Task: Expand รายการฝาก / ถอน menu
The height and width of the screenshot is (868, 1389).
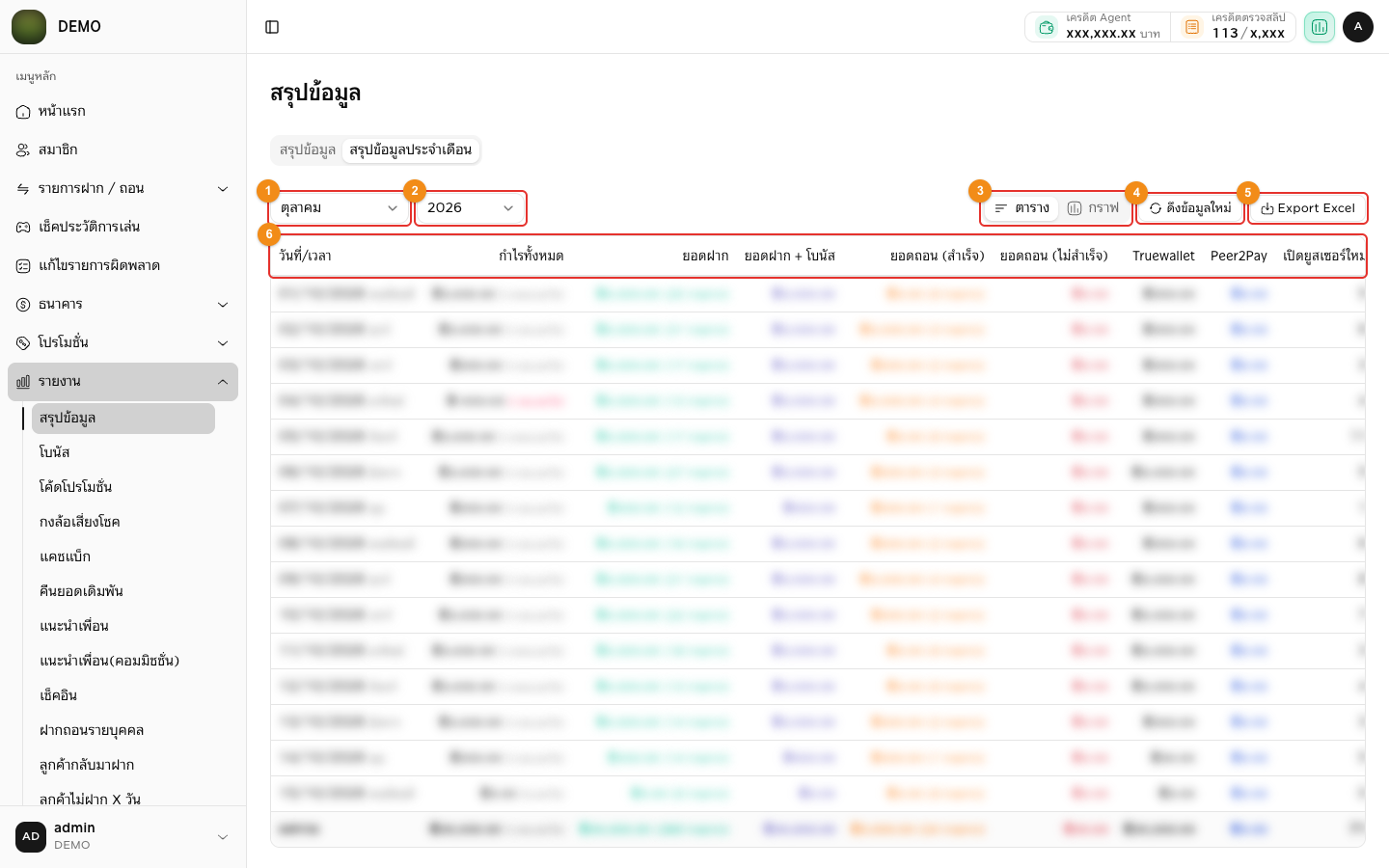Action: coord(123,188)
